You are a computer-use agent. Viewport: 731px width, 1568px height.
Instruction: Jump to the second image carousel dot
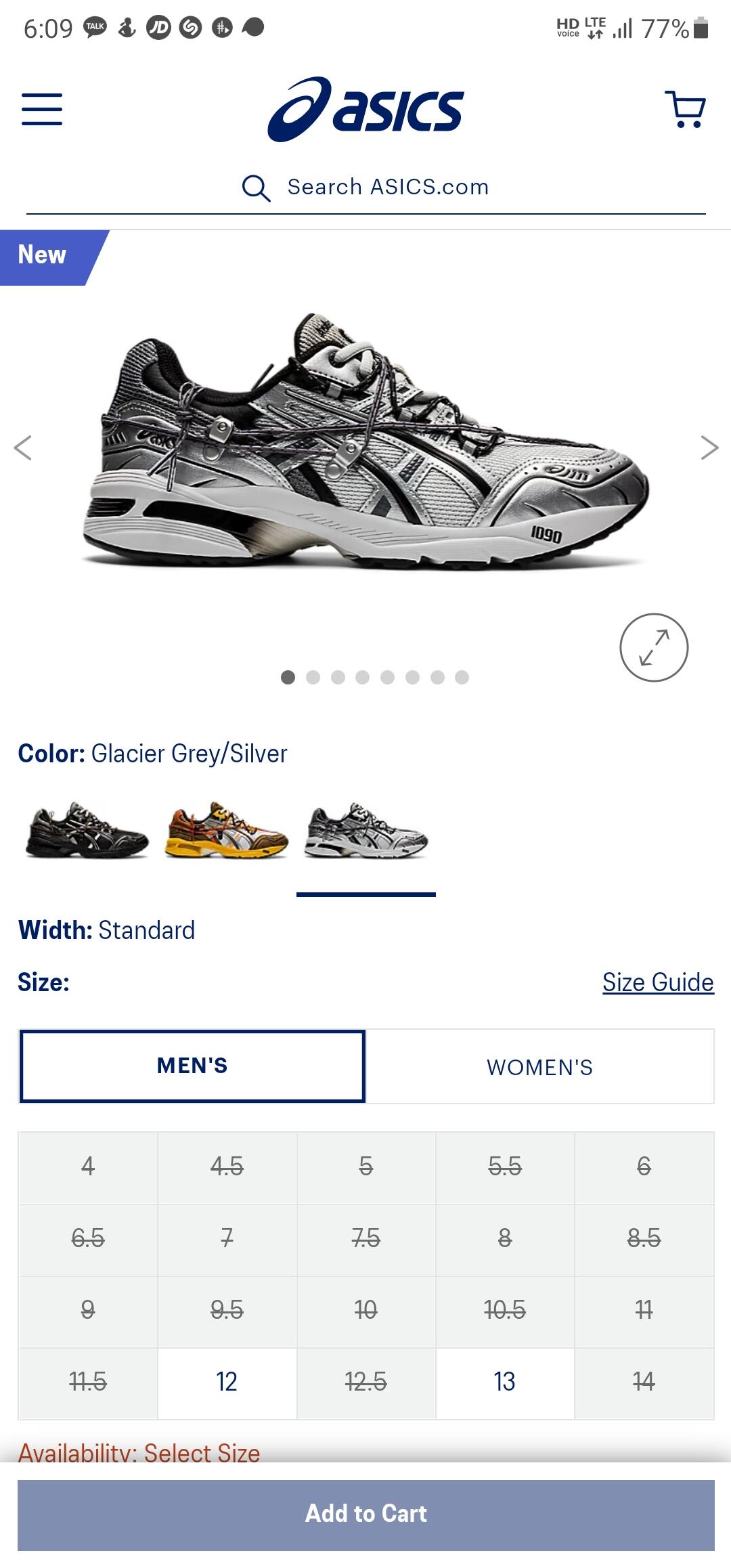pos(313,678)
